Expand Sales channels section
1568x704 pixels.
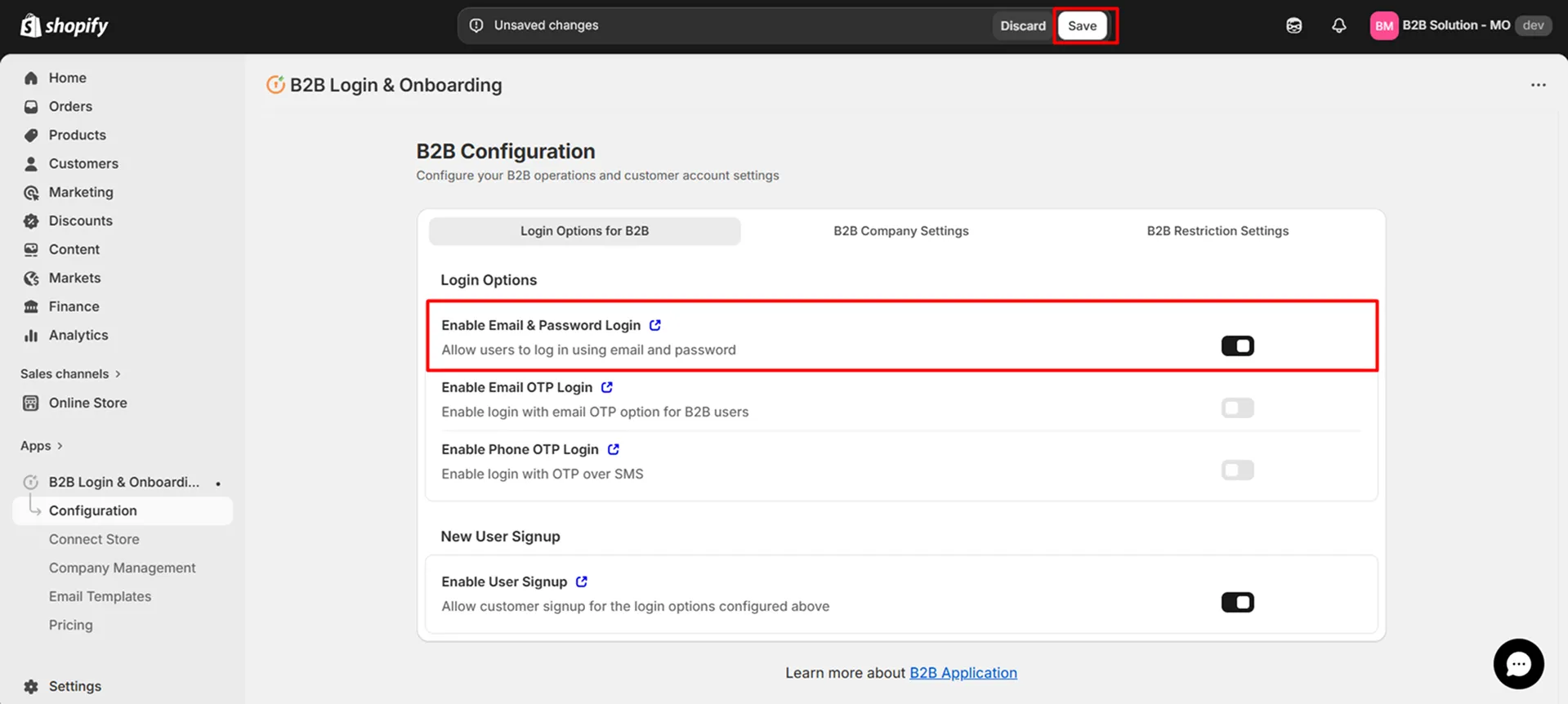(x=70, y=373)
